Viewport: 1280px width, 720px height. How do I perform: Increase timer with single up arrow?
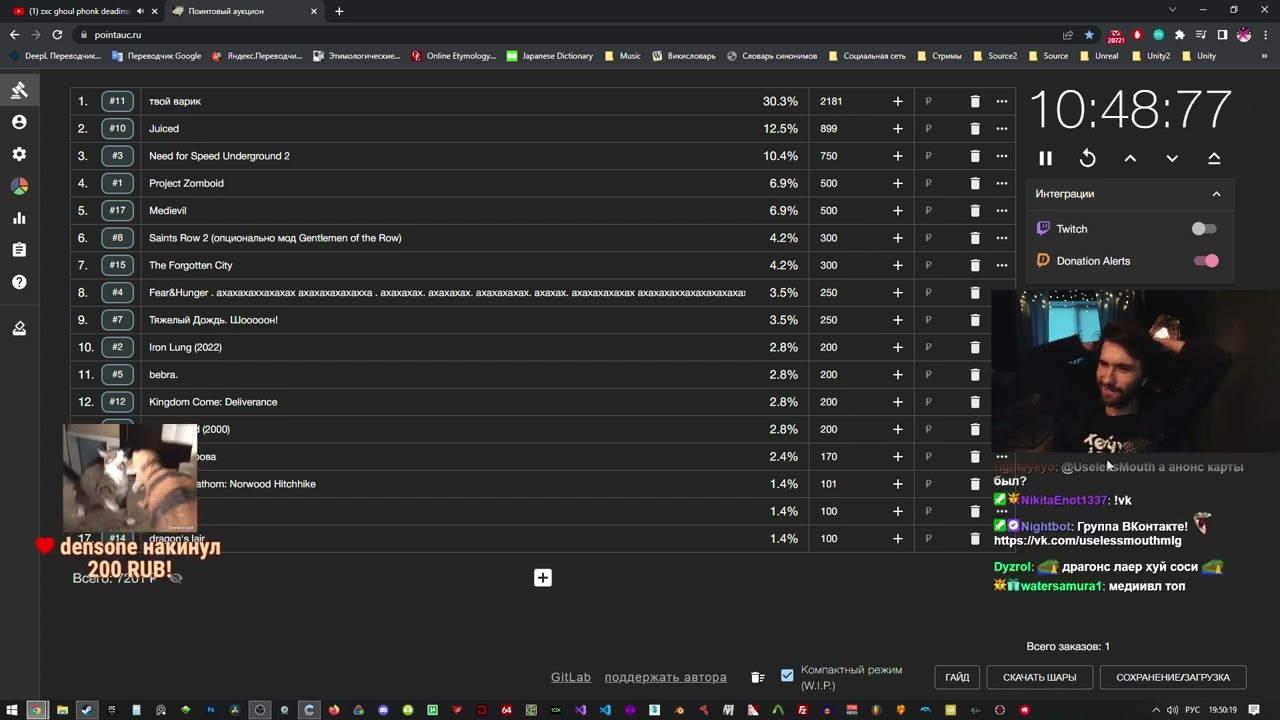pos(1130,158)
